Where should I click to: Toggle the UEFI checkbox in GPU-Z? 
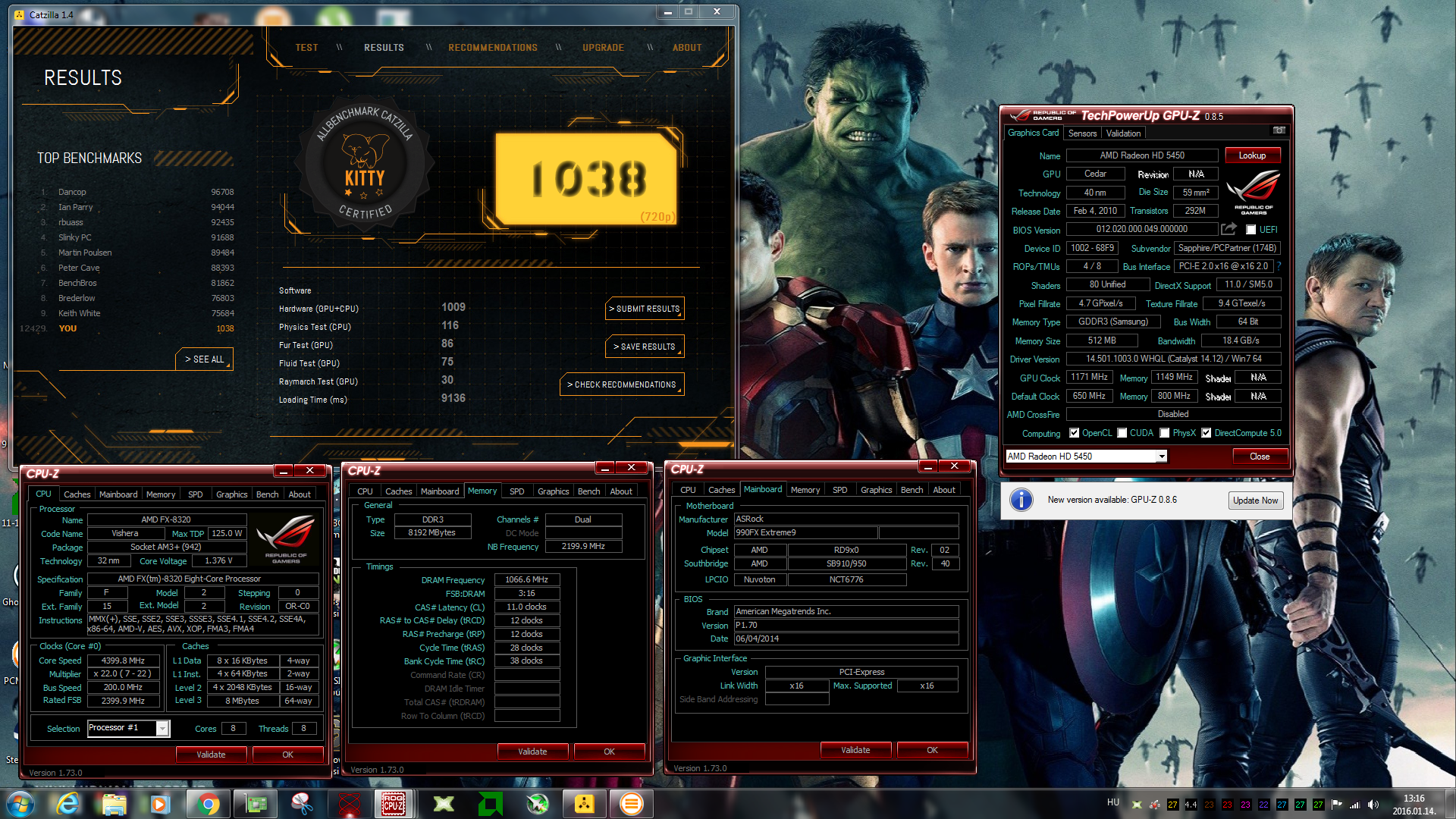(x=1250, y=230)
